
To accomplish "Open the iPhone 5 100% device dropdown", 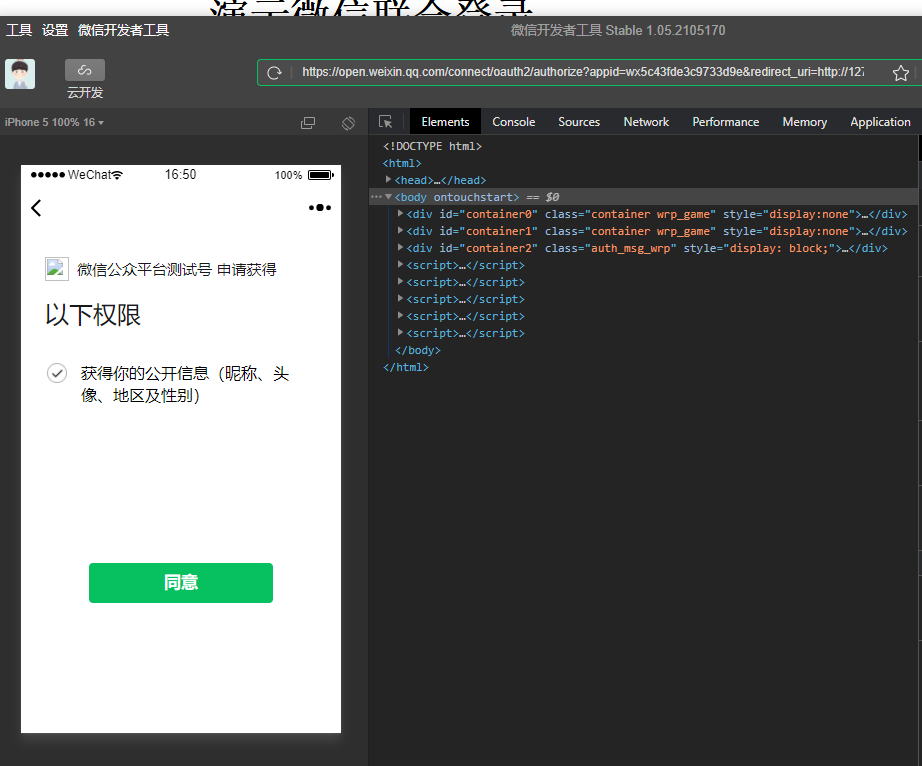I will (x=54, y=122).
